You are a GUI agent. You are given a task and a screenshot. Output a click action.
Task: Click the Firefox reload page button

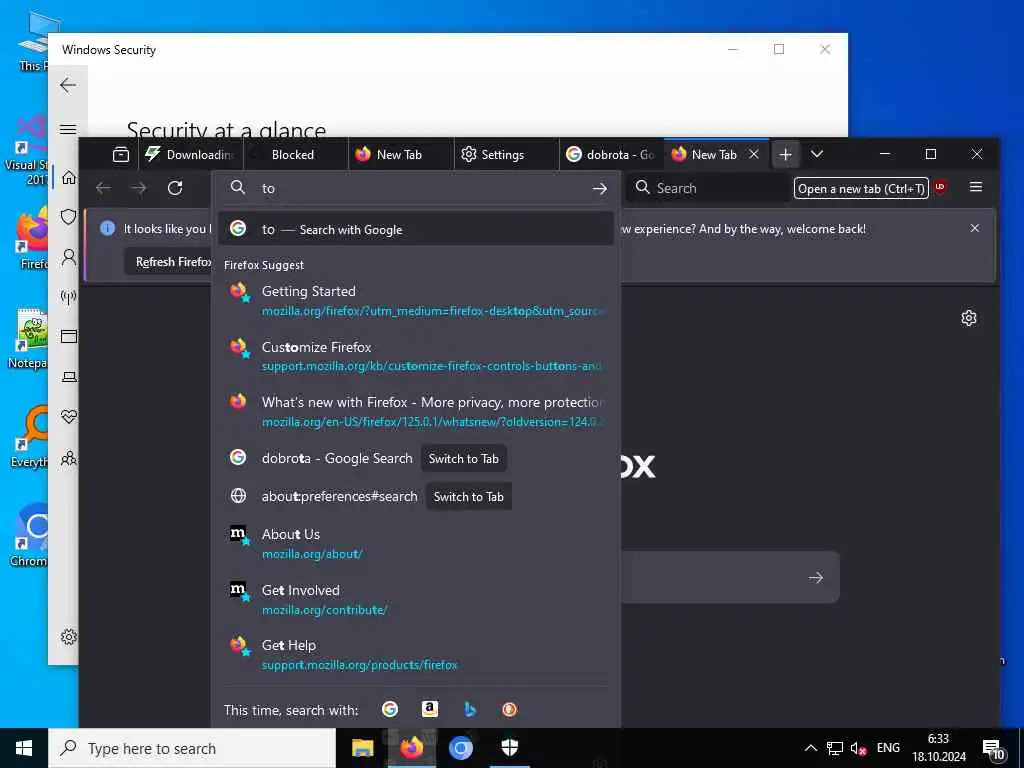click(174, 188)
